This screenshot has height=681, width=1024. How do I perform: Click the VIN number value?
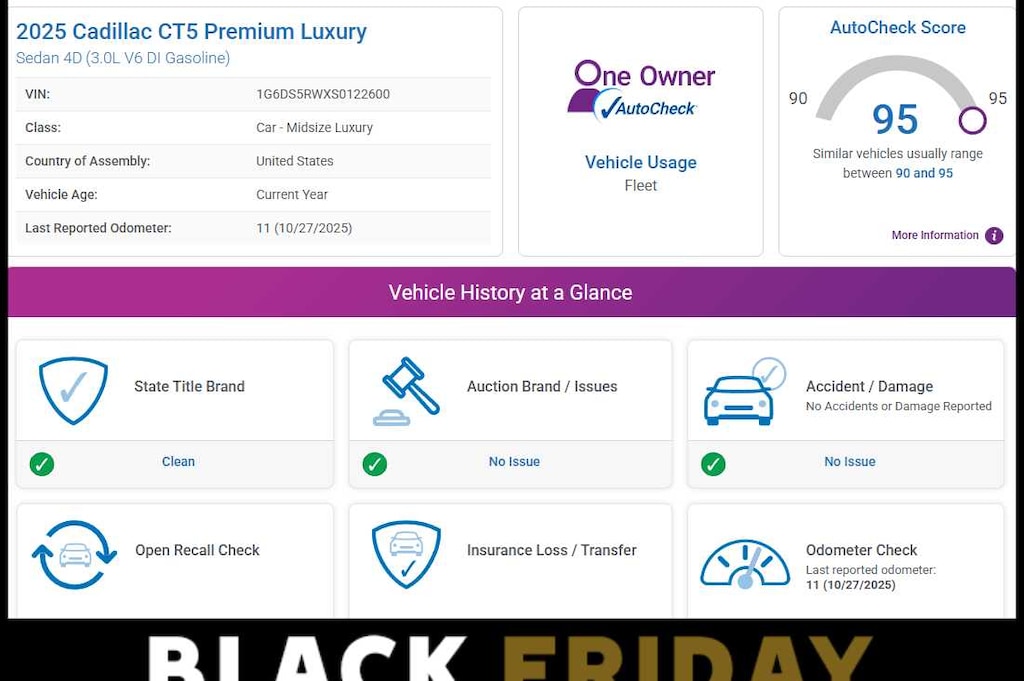click(x=323, y=95)
